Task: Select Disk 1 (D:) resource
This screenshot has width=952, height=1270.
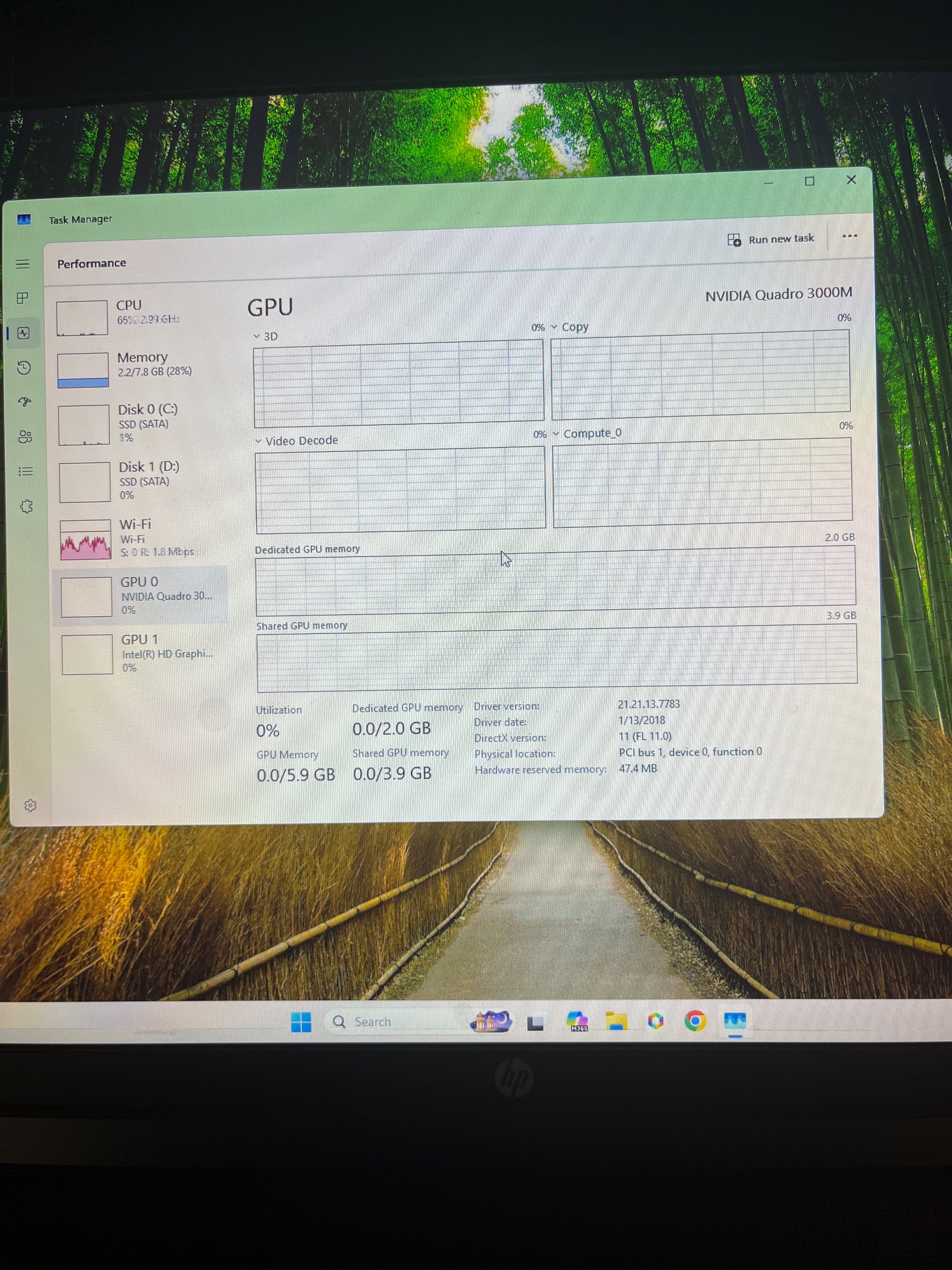Action: 142,481
